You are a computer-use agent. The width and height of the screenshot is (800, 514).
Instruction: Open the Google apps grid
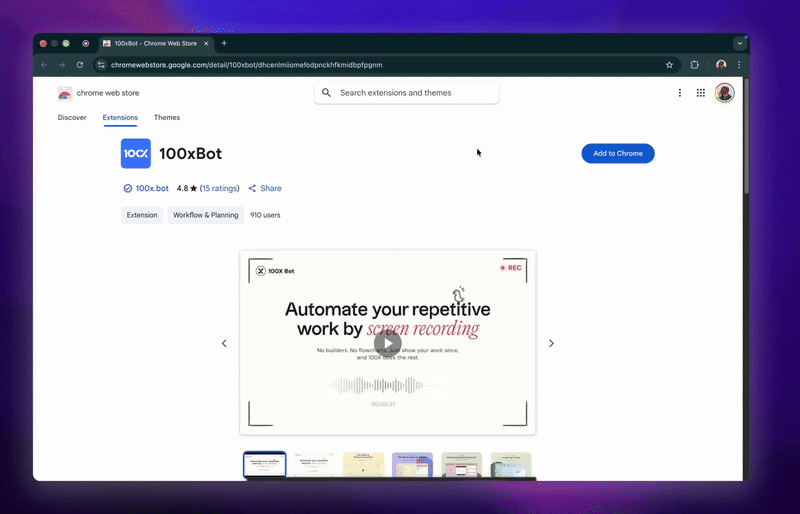click(x=701, y=92)
